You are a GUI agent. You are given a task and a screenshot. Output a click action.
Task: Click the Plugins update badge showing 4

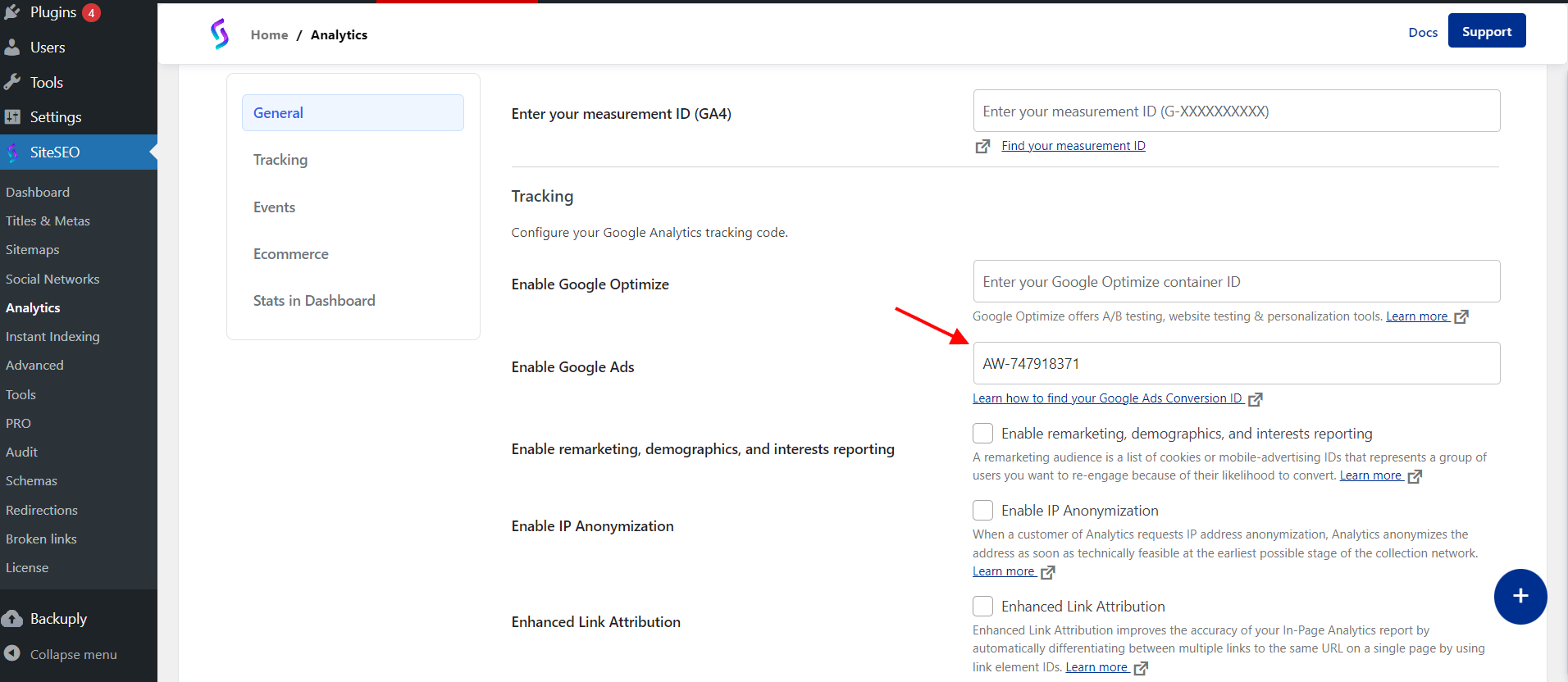click(x=91, y=13)
